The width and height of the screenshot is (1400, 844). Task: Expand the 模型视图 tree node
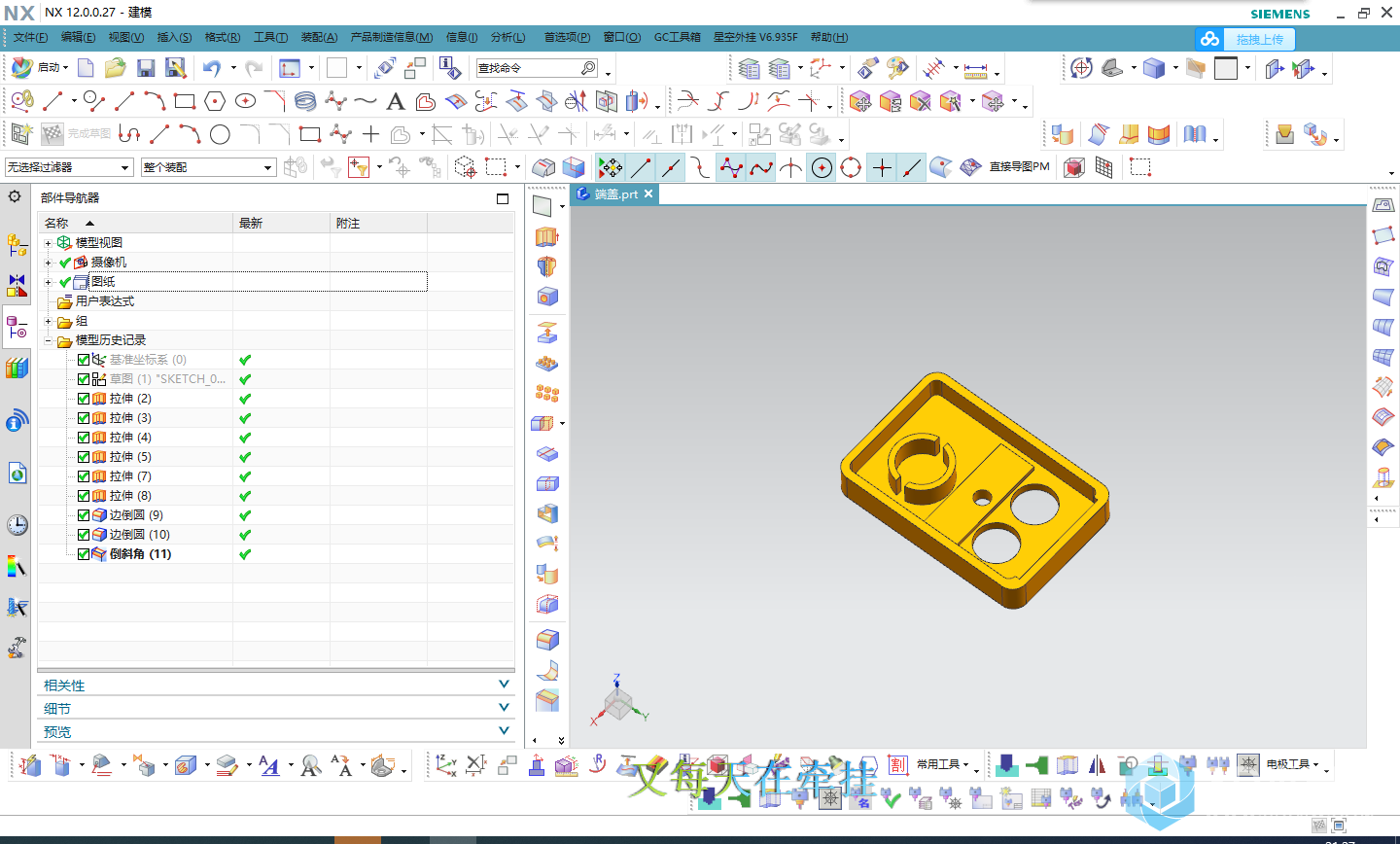[x=48, y=243]
